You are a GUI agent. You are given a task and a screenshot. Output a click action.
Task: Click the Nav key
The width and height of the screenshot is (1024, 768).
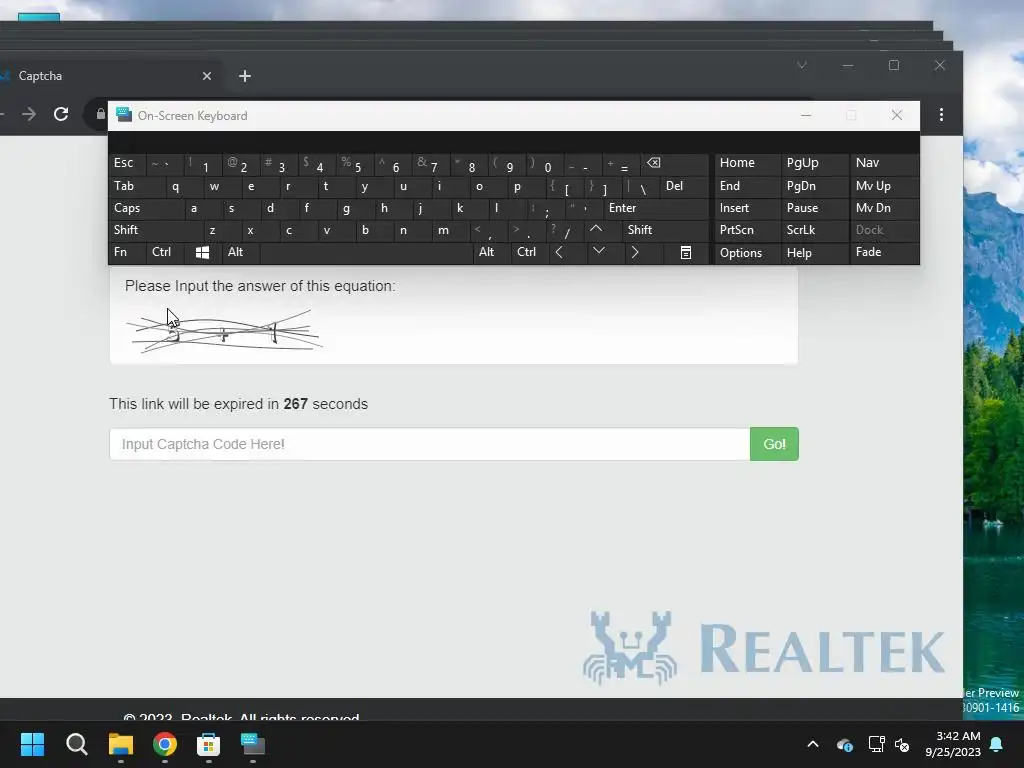tap(884, 163)
